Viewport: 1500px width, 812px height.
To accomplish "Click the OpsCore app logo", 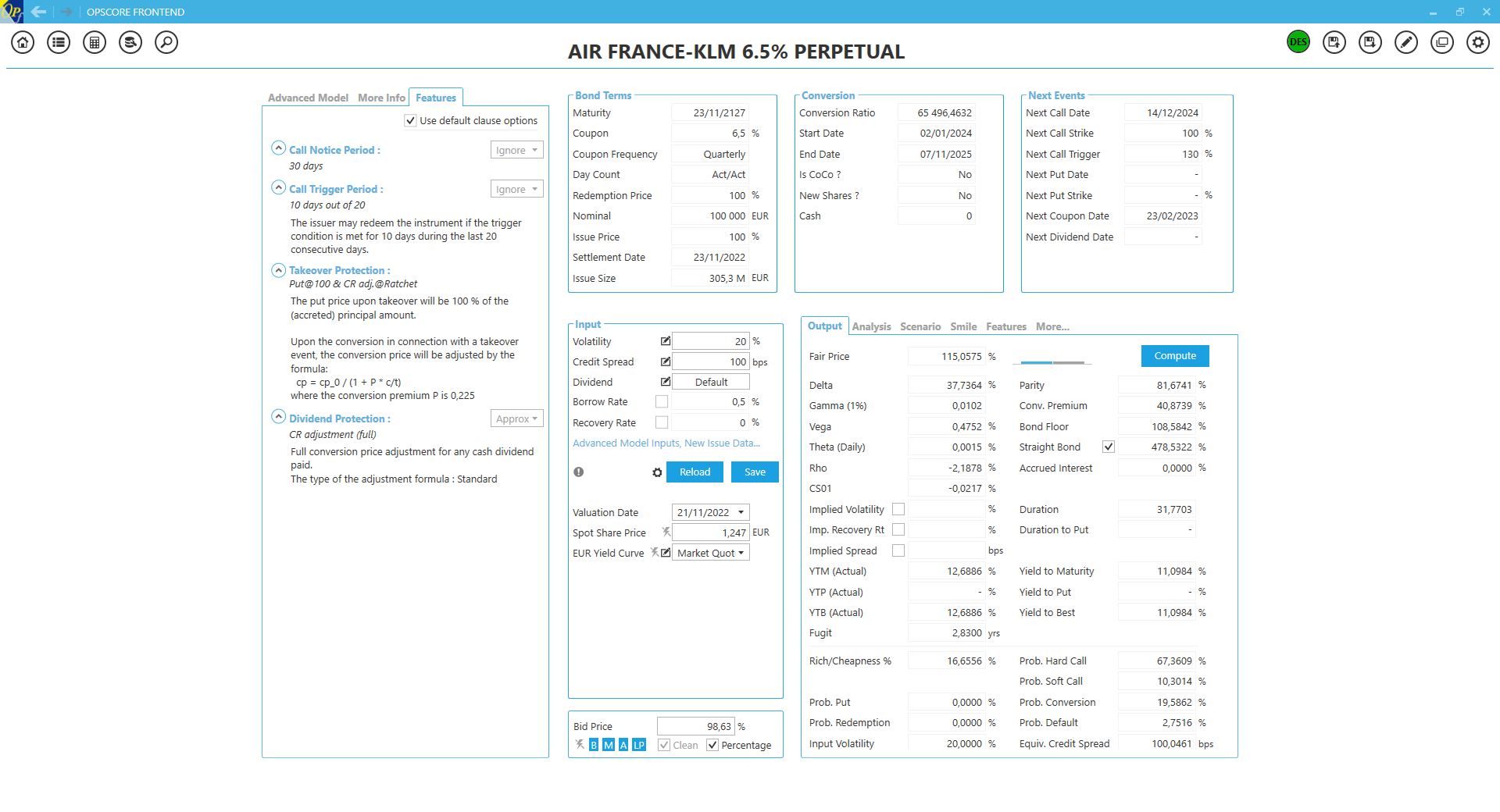I will (x=12, y=12).
